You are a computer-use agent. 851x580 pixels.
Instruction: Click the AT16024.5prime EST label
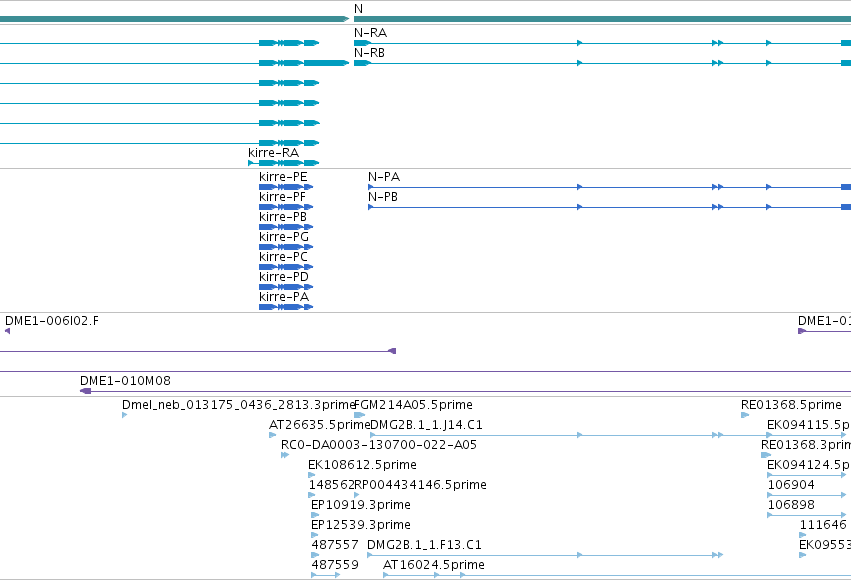tap(434, 565)
